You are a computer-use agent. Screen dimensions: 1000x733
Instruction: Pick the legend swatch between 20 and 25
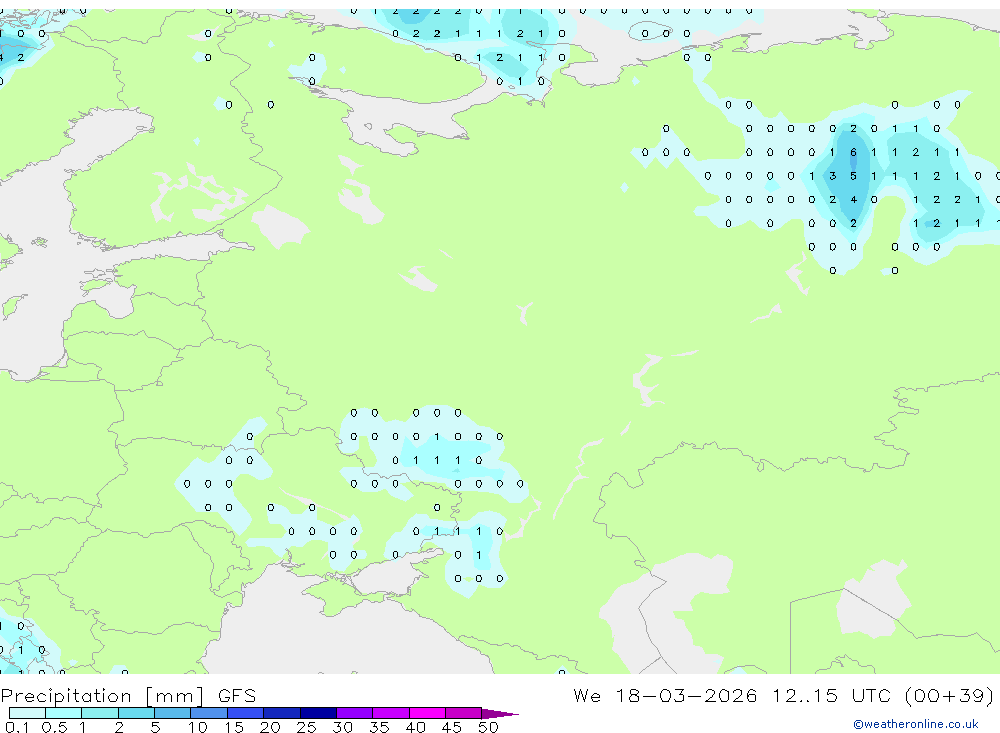[x=282, y=713]
